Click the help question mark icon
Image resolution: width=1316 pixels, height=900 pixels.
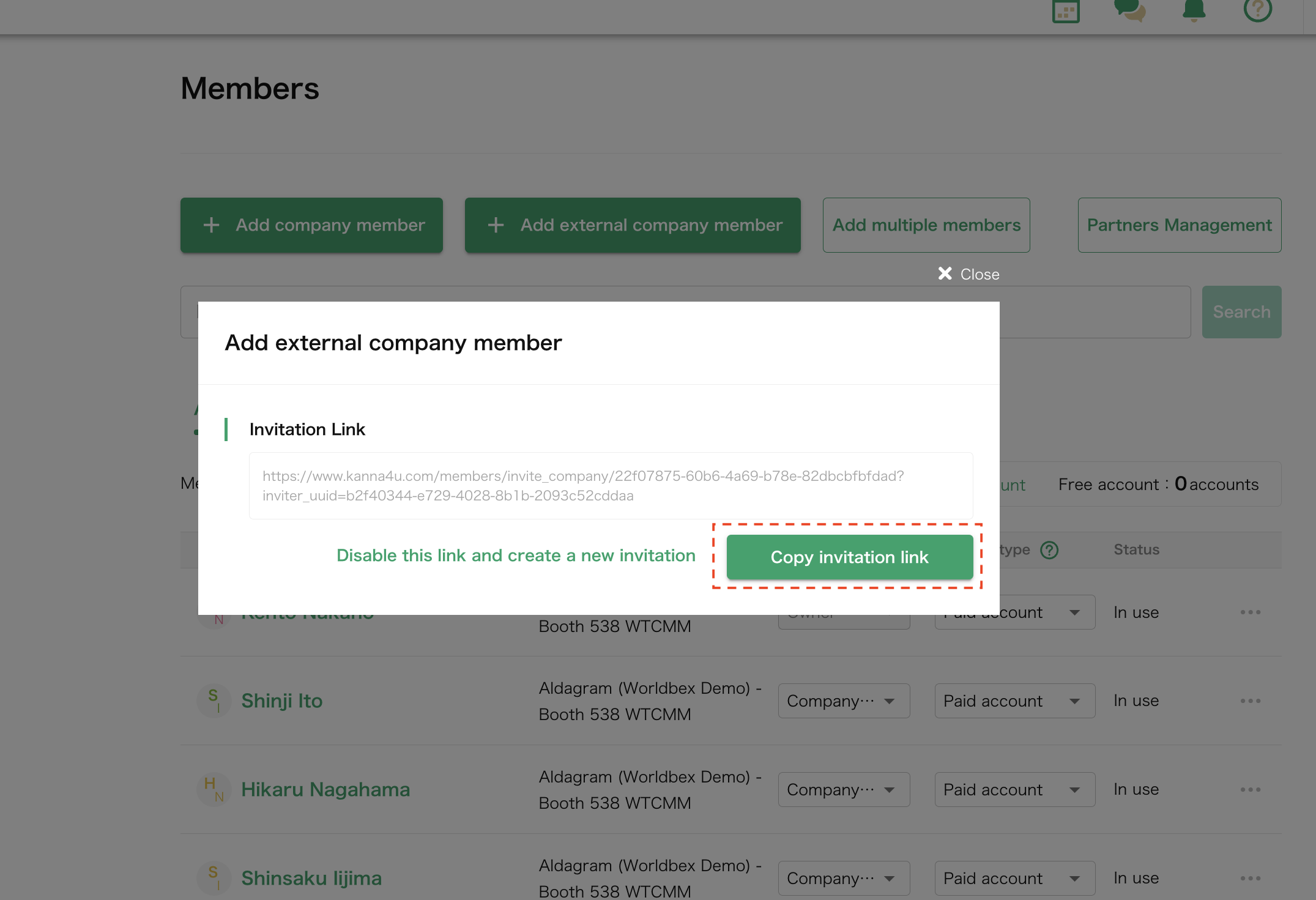(1258, 9)
